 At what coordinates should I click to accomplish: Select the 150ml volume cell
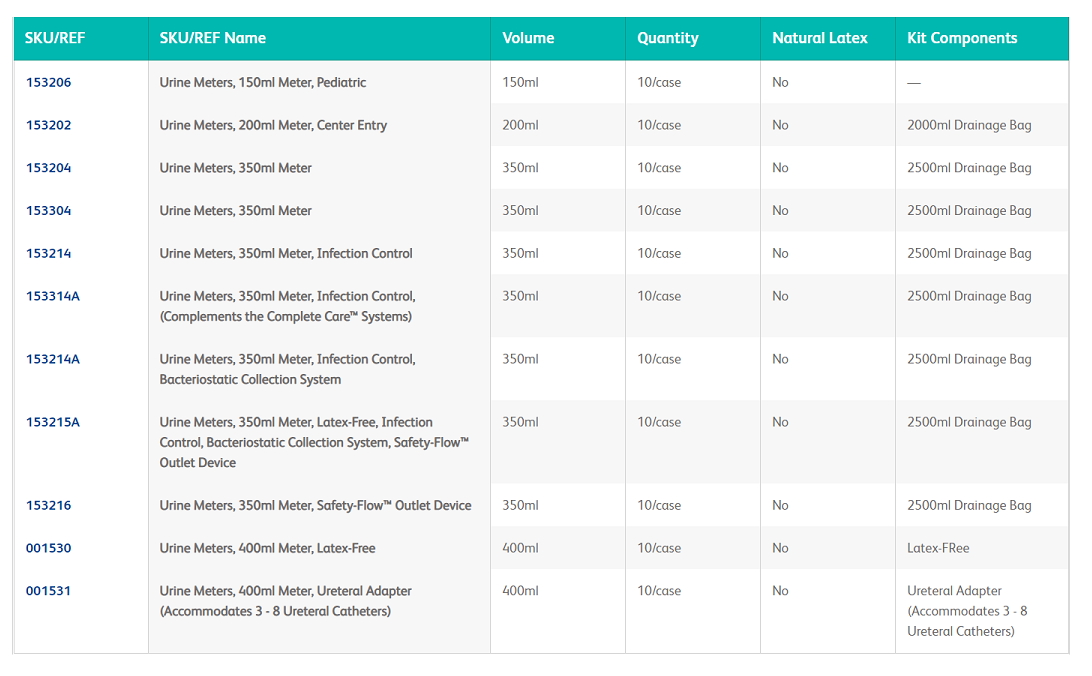click(x=520, y=83)
